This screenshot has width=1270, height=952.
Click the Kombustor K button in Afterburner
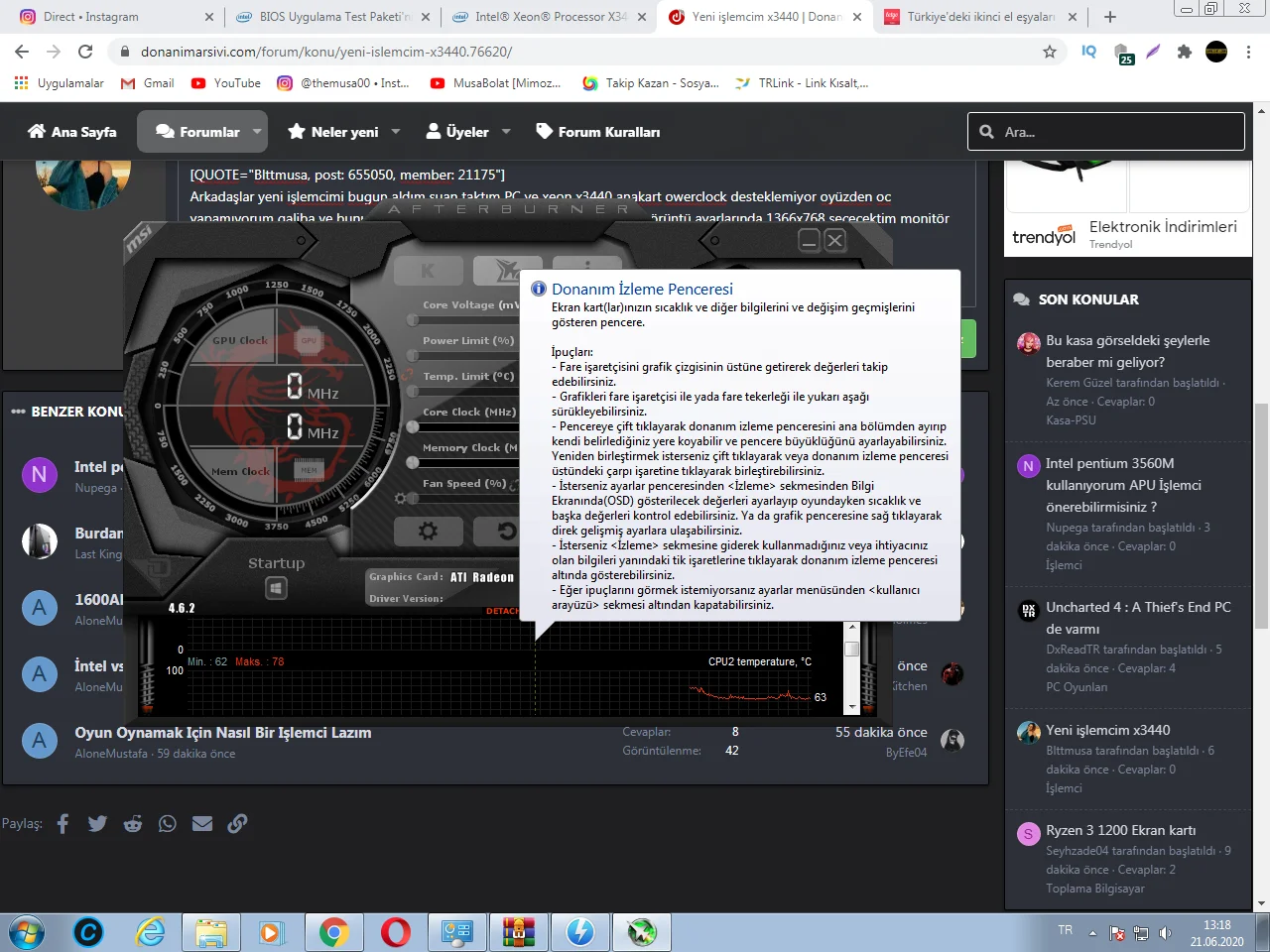[x=428, y=270]
